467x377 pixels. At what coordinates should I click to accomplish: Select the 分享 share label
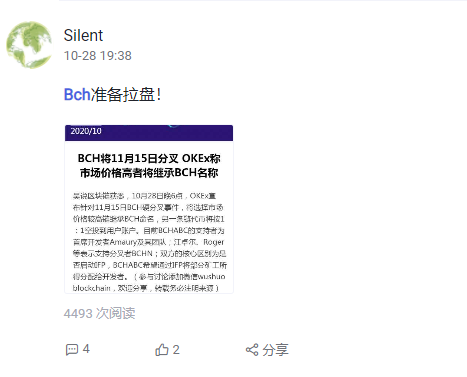(275, 350)
